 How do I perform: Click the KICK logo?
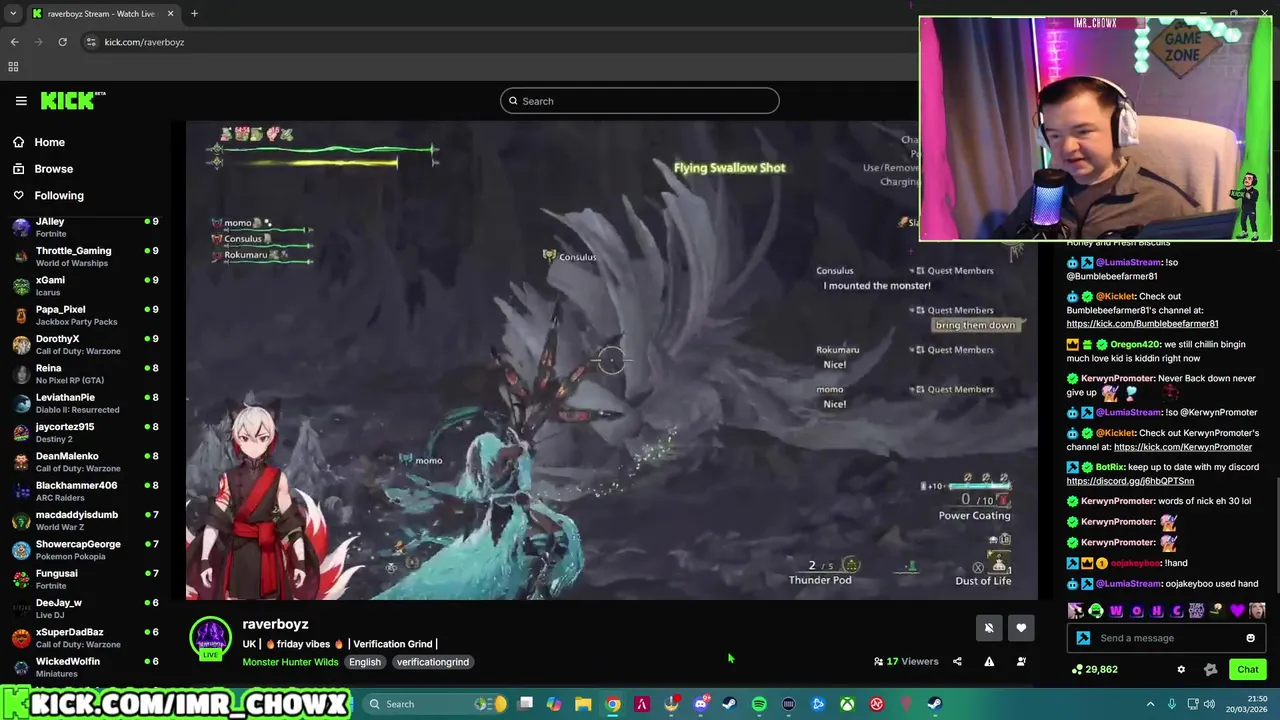[x=73, y=101]
